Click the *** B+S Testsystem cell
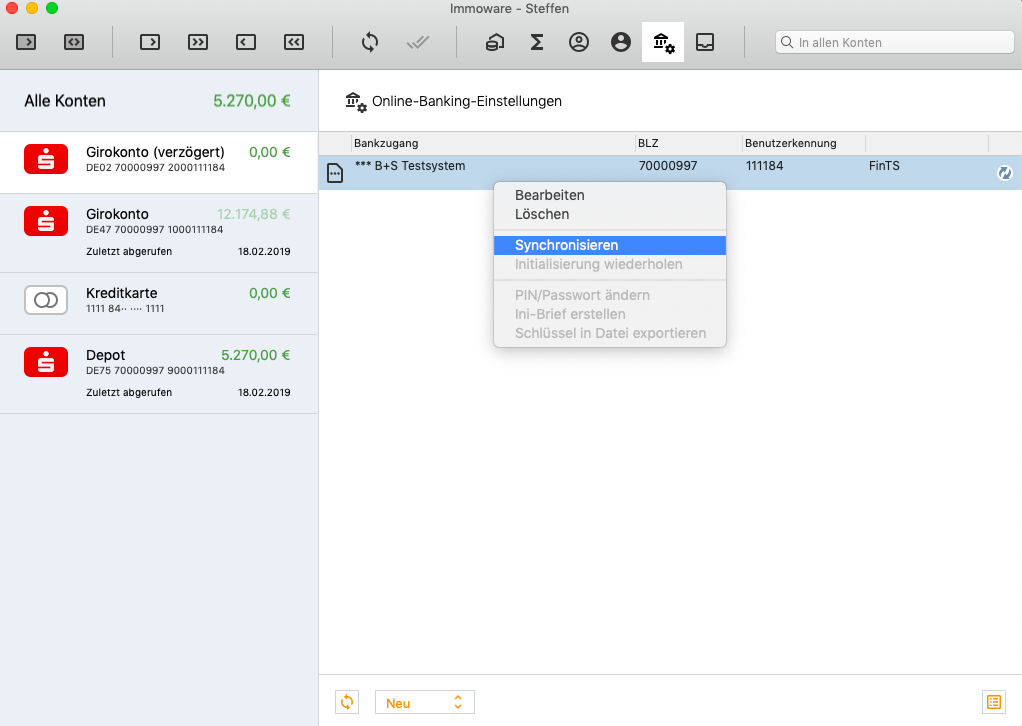This screenshot has height=726, width=1022. tap(410, 166)
